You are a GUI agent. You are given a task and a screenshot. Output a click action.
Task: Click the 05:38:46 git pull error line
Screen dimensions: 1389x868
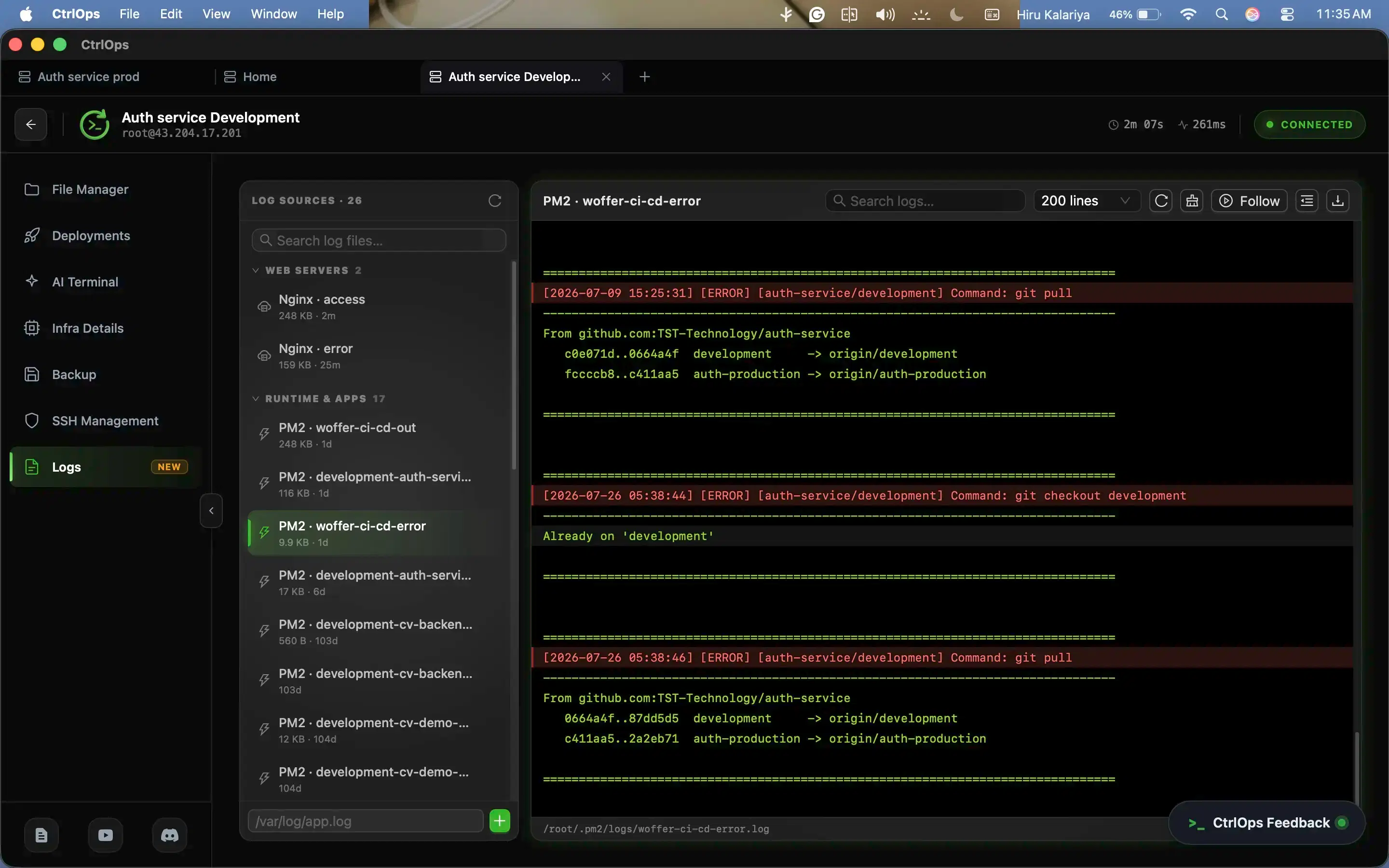point(942,657)
